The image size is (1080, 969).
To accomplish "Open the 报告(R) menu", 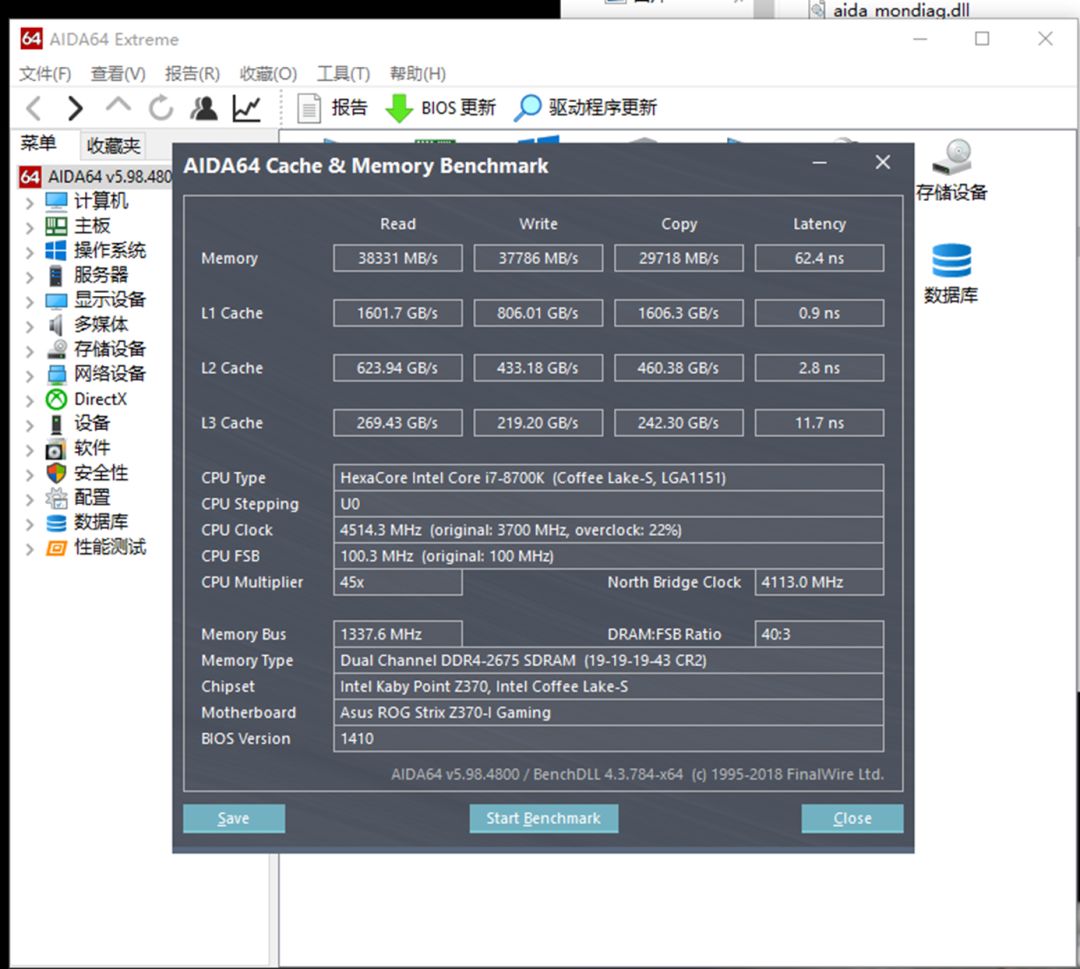I will [x=192, y=74].
